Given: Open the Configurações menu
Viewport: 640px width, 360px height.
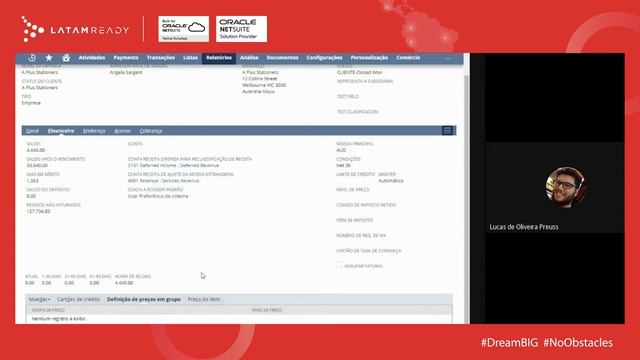Looking at the screenshot, I should pos(324,58).
